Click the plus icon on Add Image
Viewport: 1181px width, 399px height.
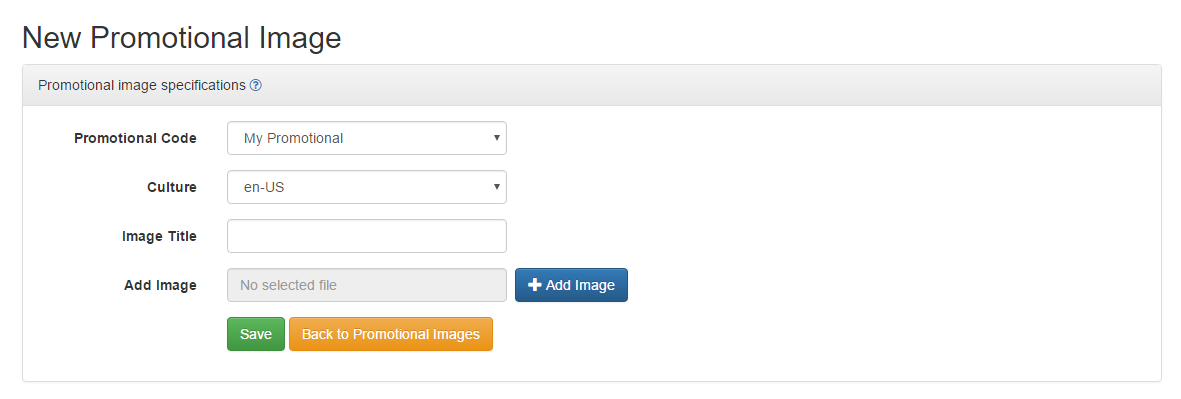pyautogui.click(x=535, y=285)
